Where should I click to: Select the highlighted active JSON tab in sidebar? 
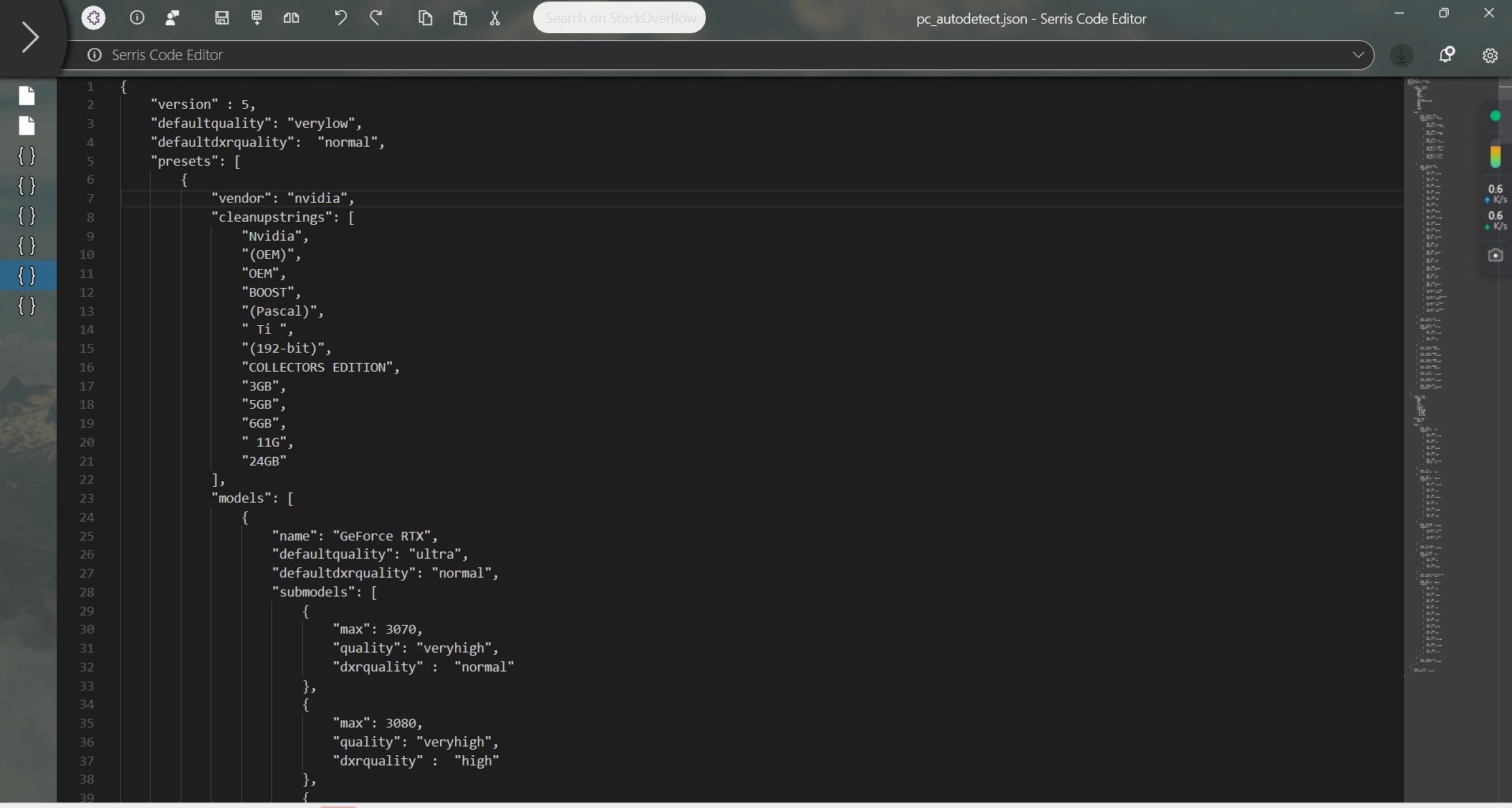tap(27, 275)
